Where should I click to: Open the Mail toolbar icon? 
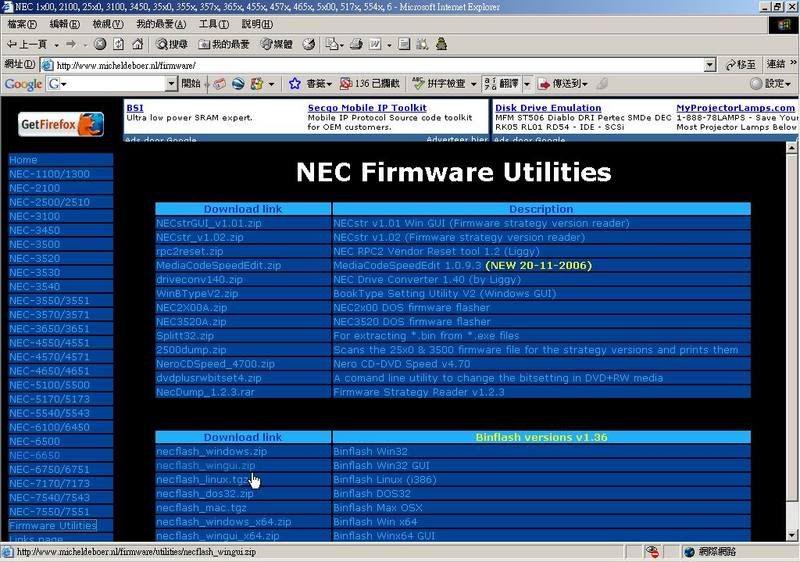coord(332,44)
